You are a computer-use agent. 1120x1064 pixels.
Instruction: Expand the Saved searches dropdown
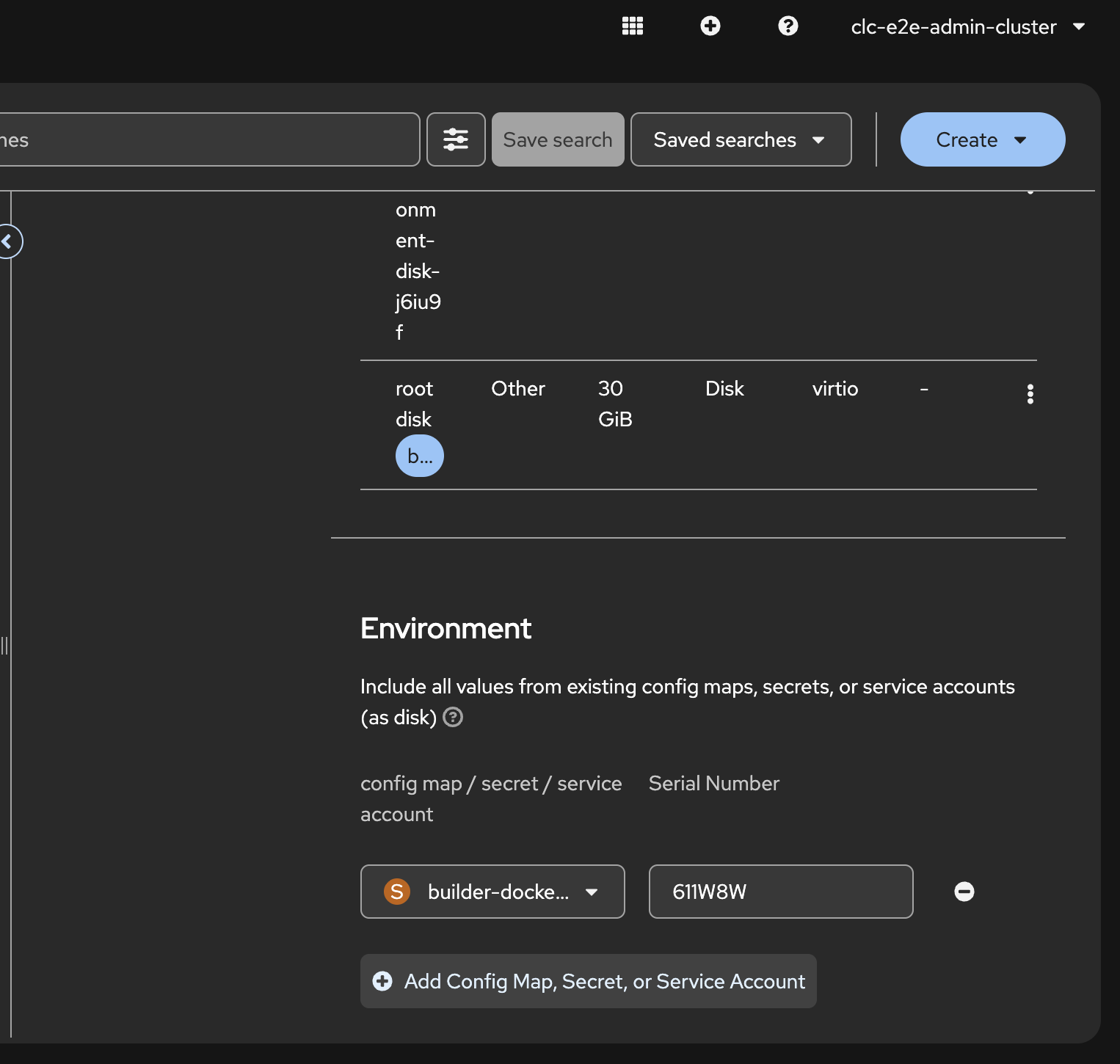(x=741, y=139)
